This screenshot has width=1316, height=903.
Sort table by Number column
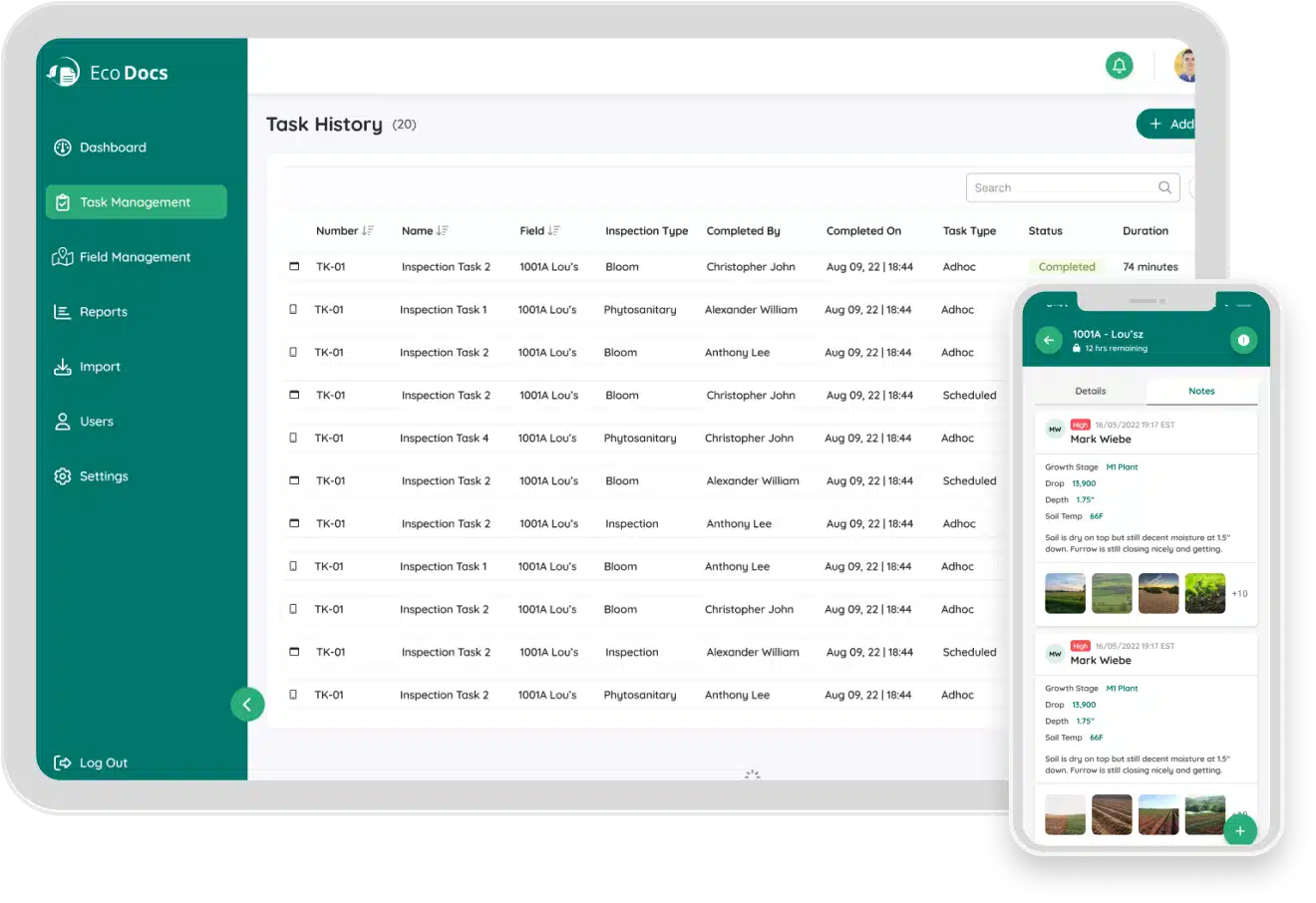(368, 231)
